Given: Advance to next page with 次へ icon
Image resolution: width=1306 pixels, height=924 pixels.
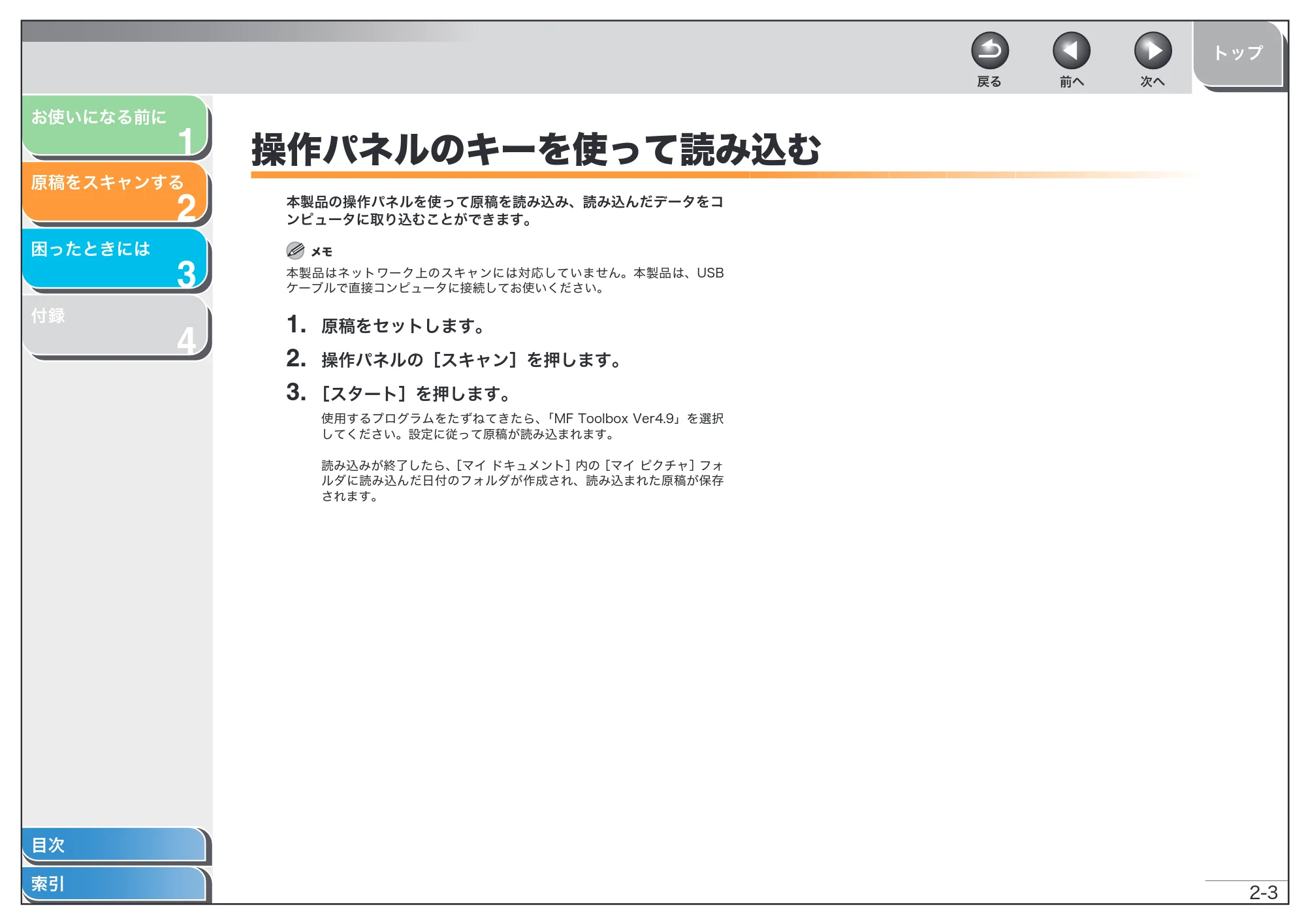Looking at the screenshot, I should [1153, 51].
